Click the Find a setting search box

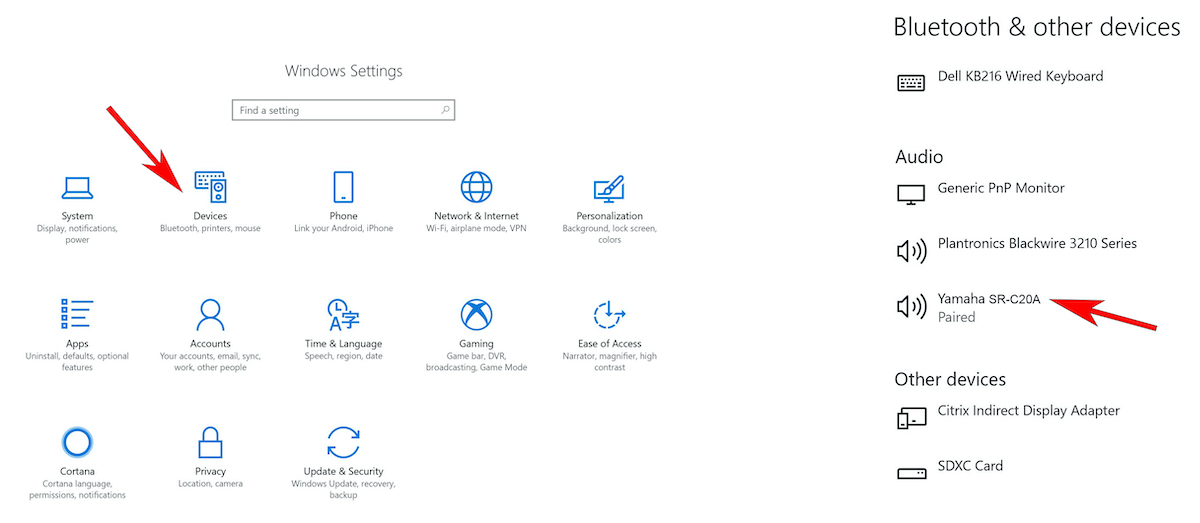pyautogui.click(x=335, y=110)
